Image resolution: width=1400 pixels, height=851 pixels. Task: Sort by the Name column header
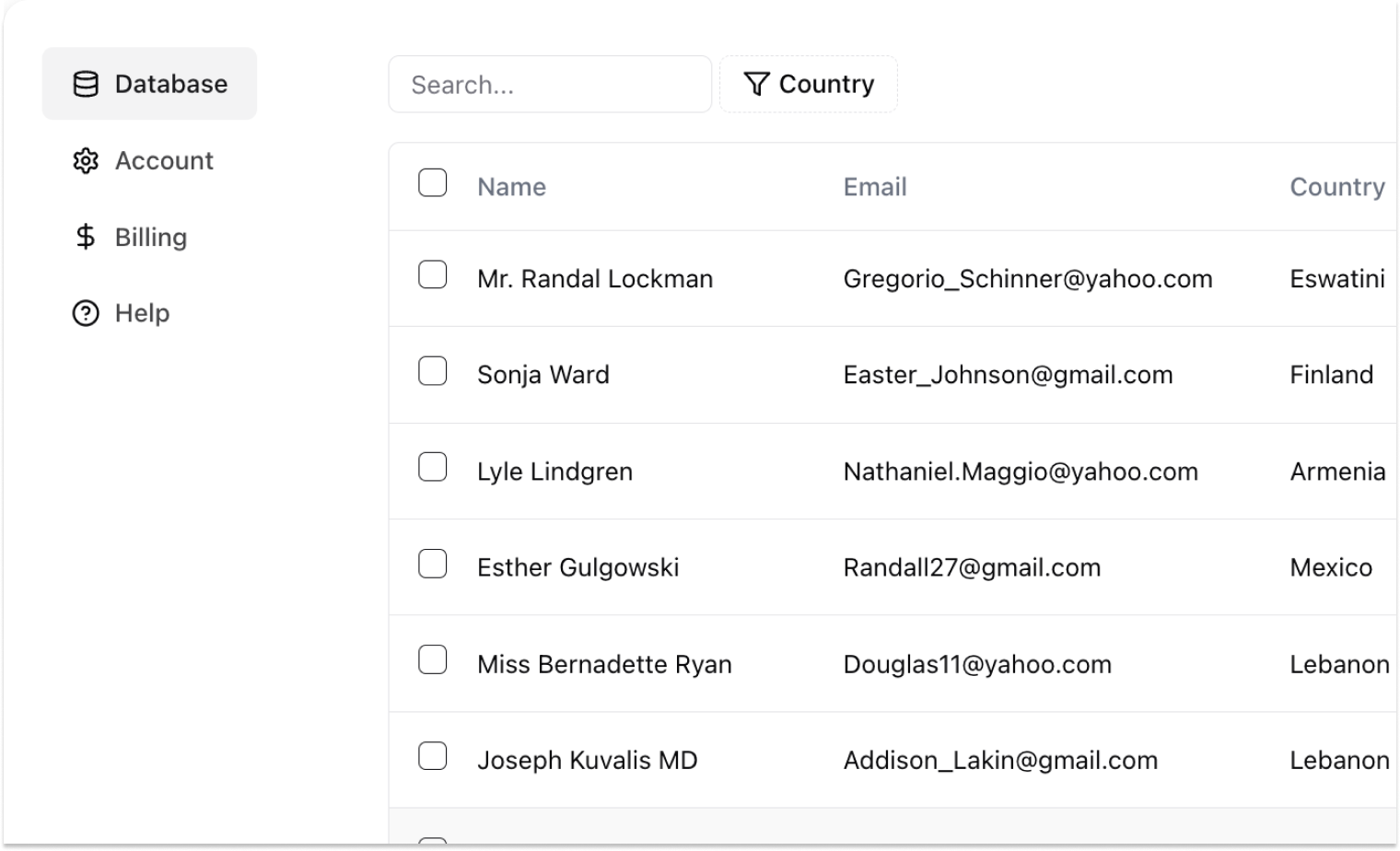511,187
